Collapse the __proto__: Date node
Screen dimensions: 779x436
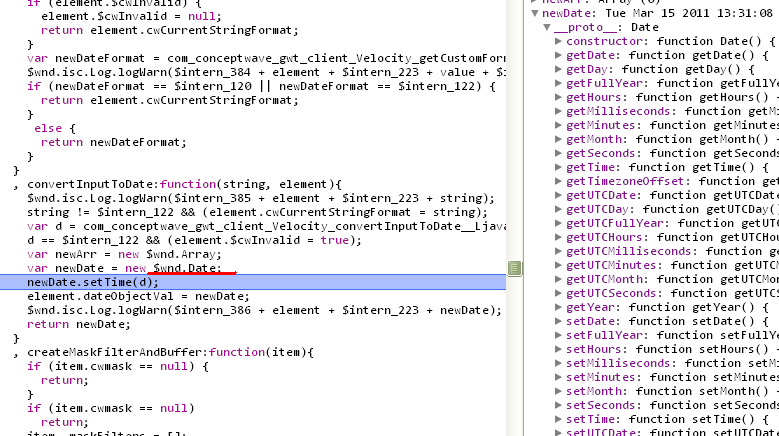(547, 27)
